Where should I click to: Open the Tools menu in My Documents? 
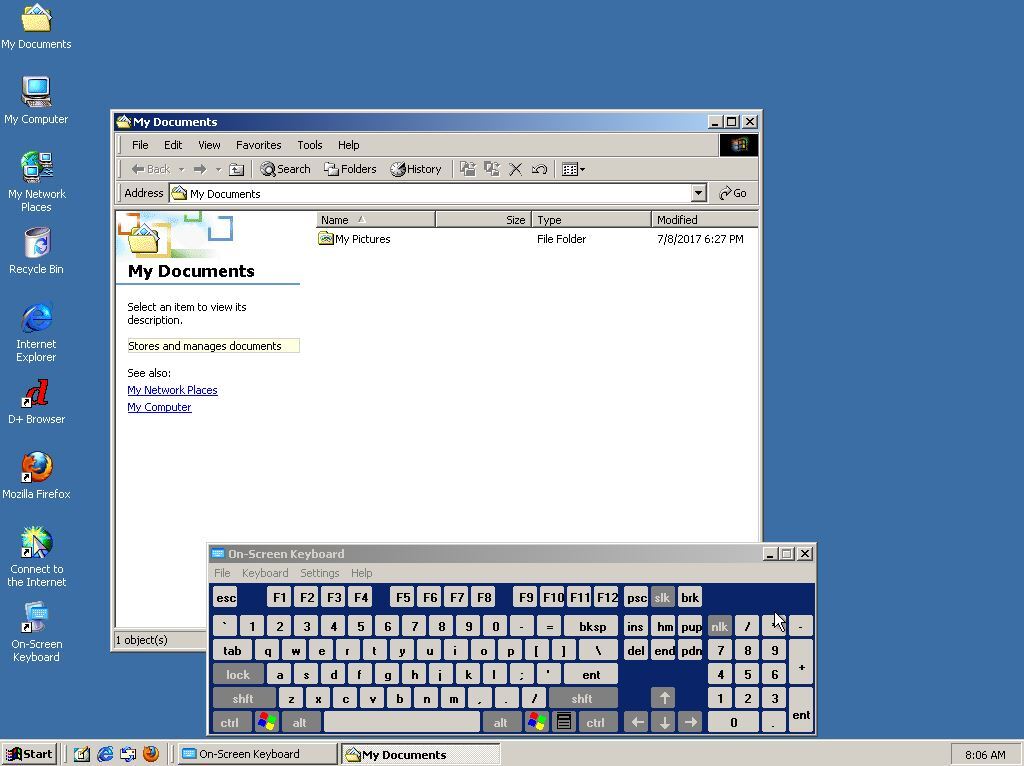coord(309,145)
